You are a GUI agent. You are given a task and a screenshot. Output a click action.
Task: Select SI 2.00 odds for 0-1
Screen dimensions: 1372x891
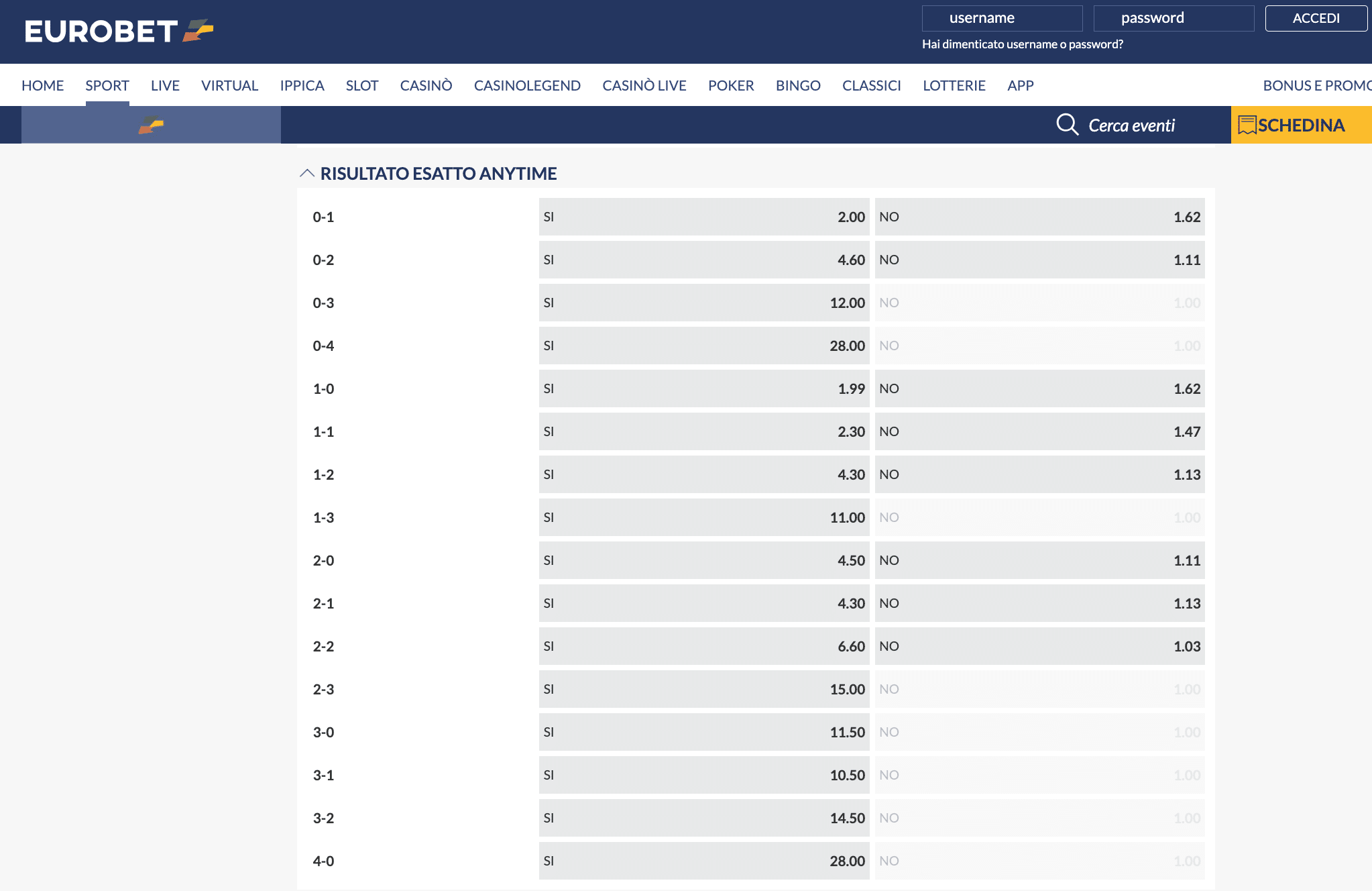coord(703,217)
